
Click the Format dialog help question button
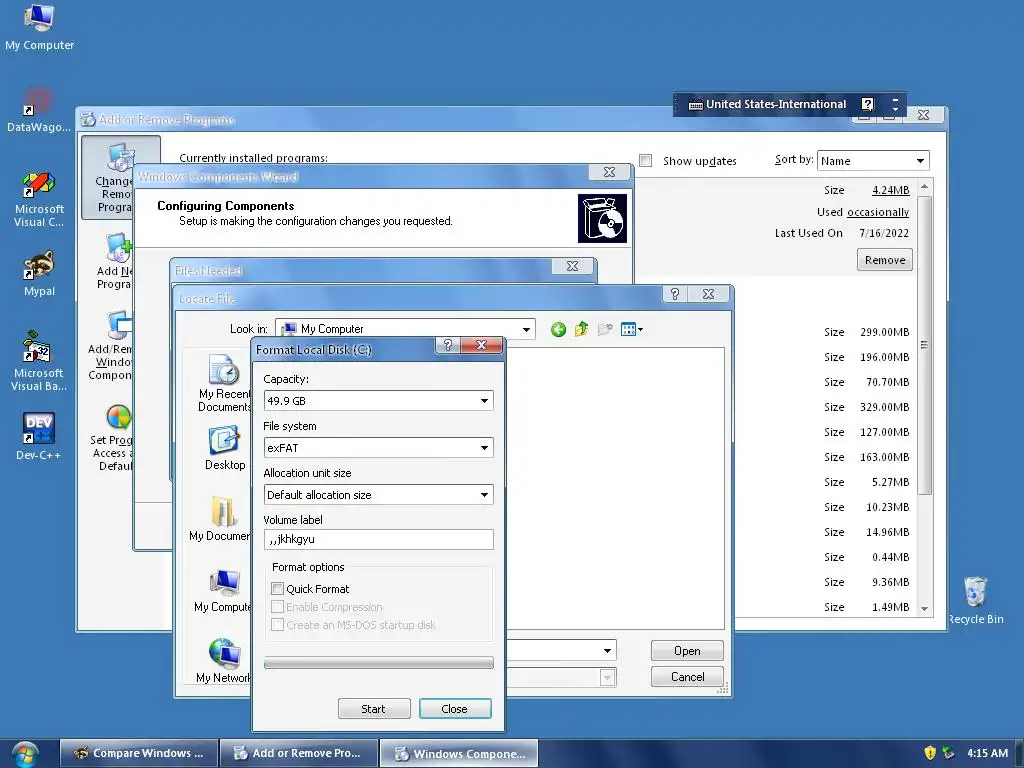(x=447, y=345)
